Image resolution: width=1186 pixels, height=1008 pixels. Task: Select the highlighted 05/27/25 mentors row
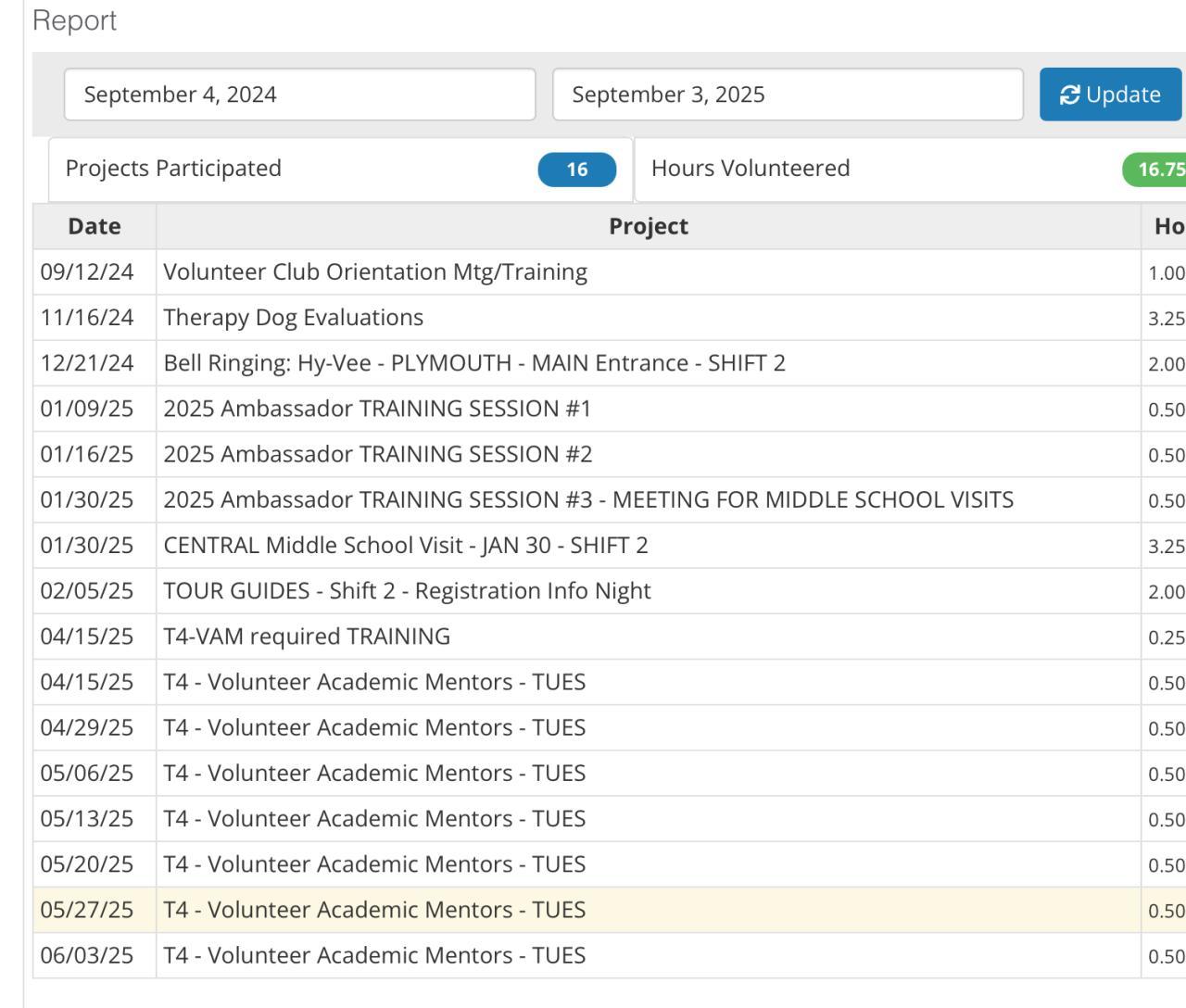click(374, 910)
